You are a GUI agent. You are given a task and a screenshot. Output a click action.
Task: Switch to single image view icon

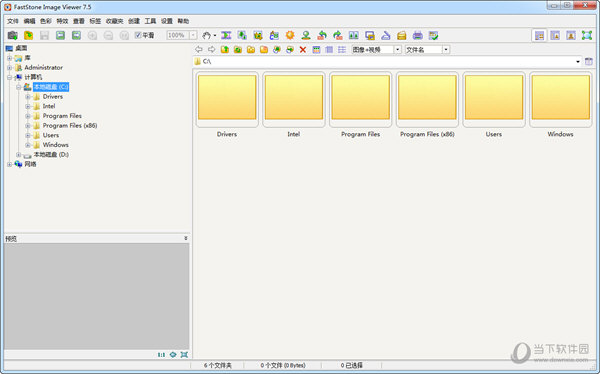(571, 36)
